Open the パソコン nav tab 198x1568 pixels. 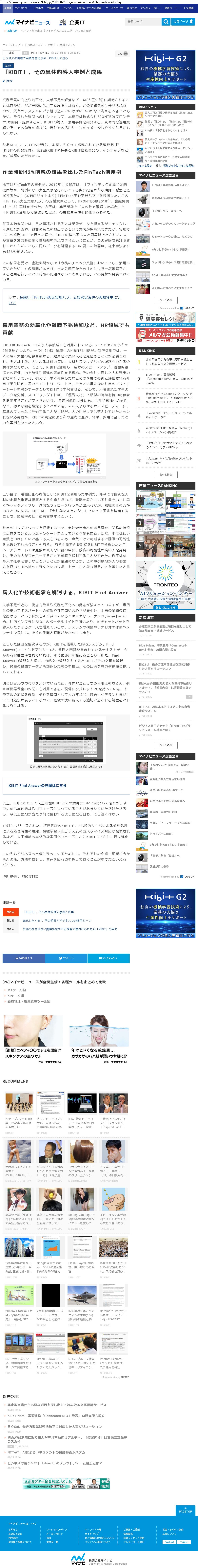(67, 9)
